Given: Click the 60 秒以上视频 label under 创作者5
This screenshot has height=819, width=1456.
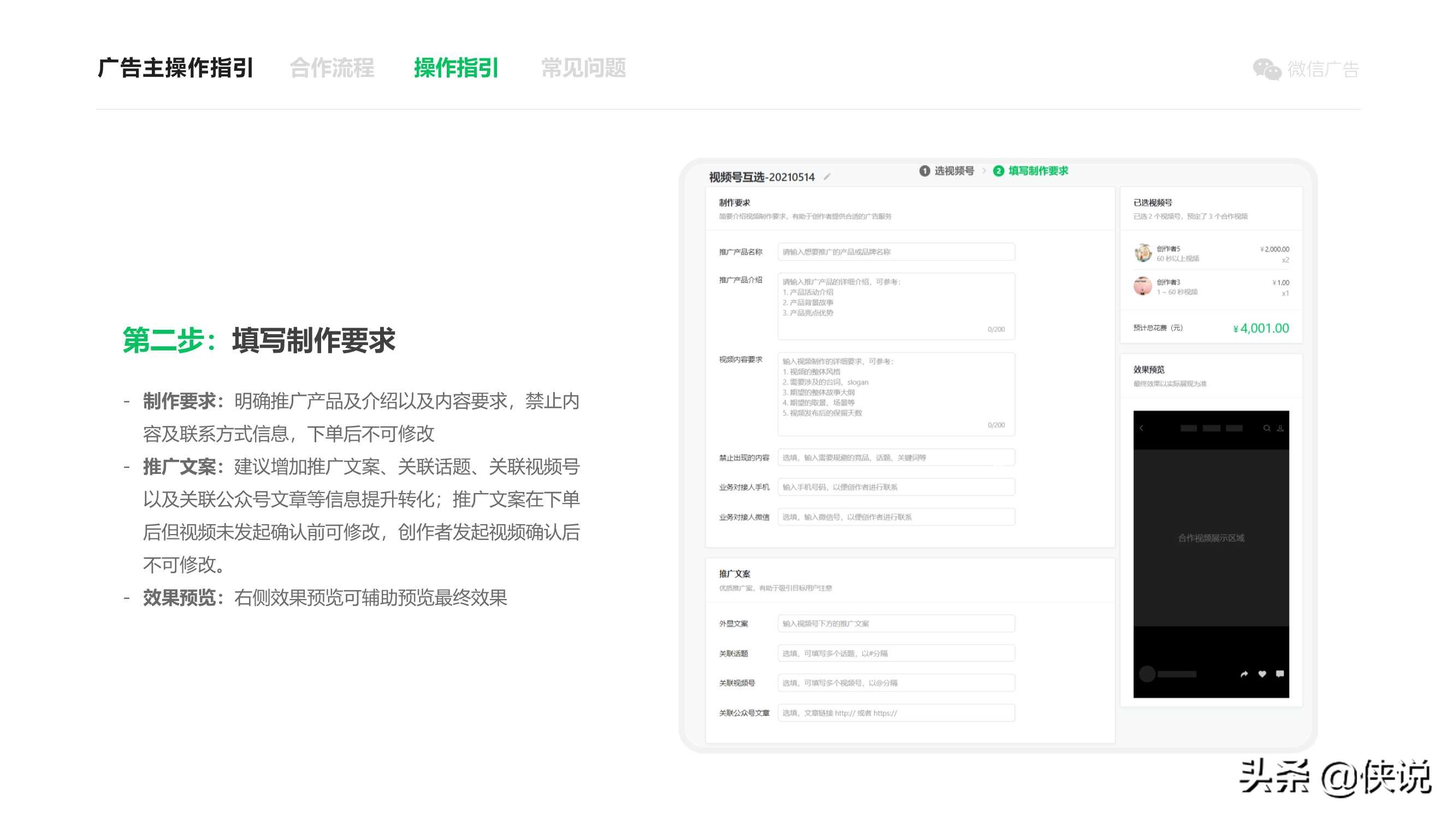Looking at the screenshot, I should tap(1177, 259).
